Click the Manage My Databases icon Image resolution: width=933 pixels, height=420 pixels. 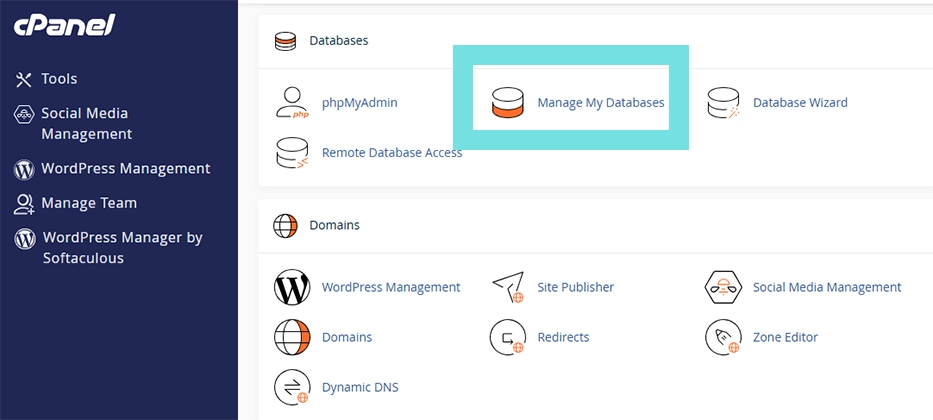click(x=507, y=103)
